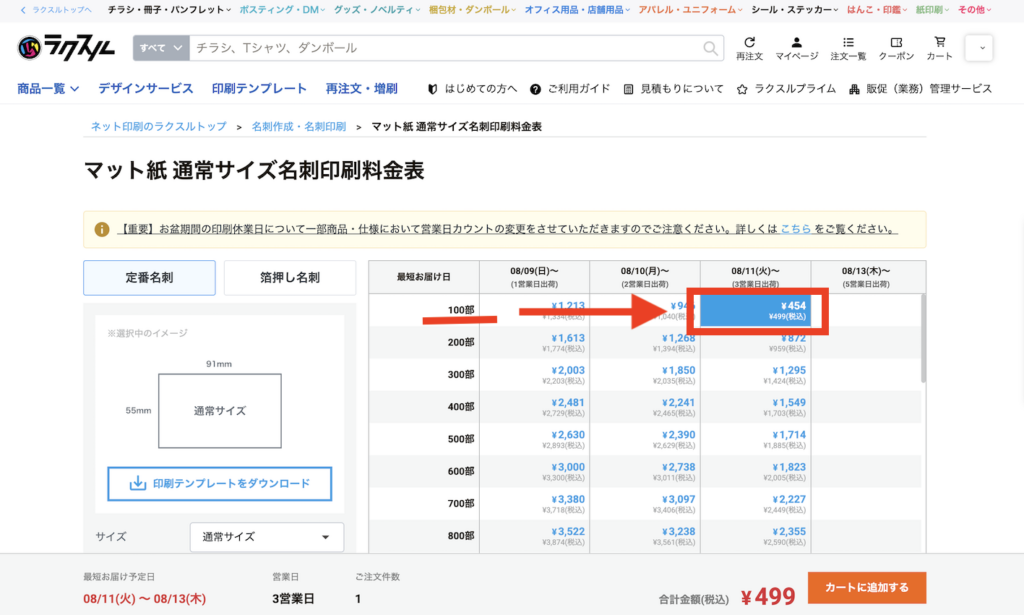Select ¥1,613 price for 200部
The height and width of the screenshot is (615, 1024).
[534, 343]
